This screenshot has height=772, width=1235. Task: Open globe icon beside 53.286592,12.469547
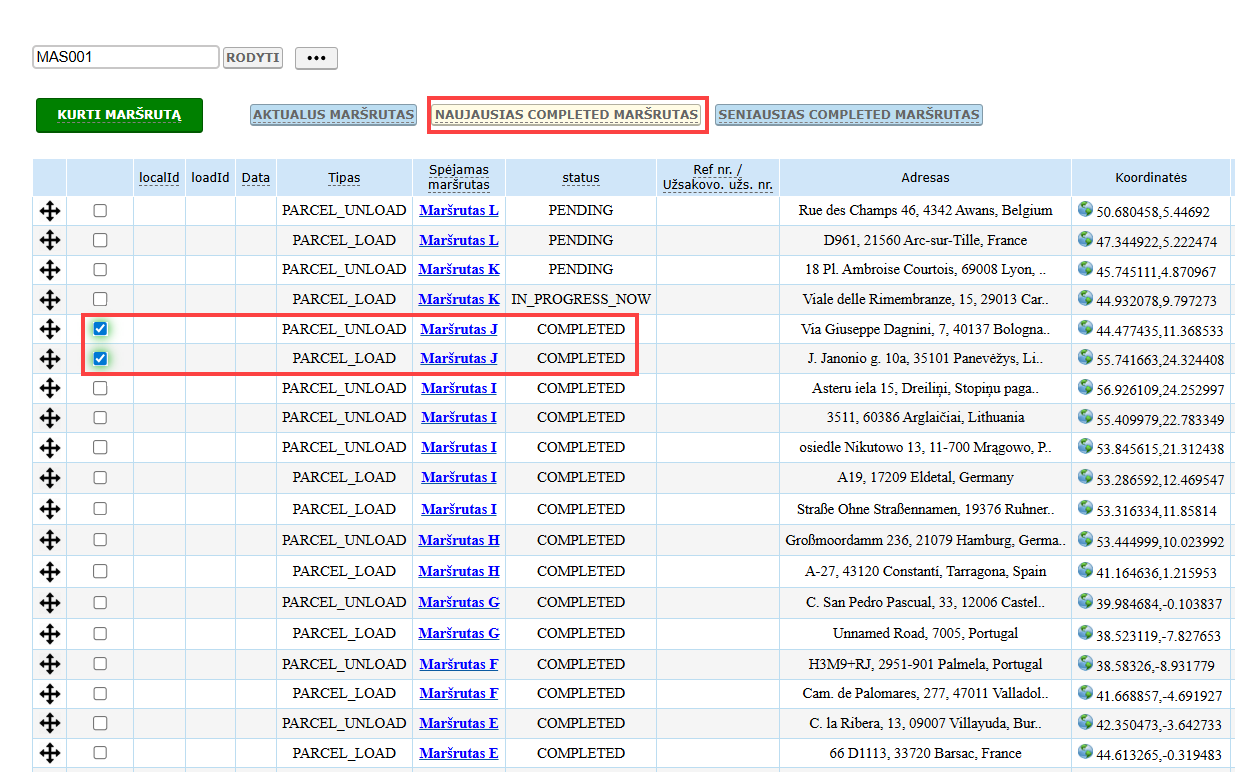click(x=1085, y=476)
